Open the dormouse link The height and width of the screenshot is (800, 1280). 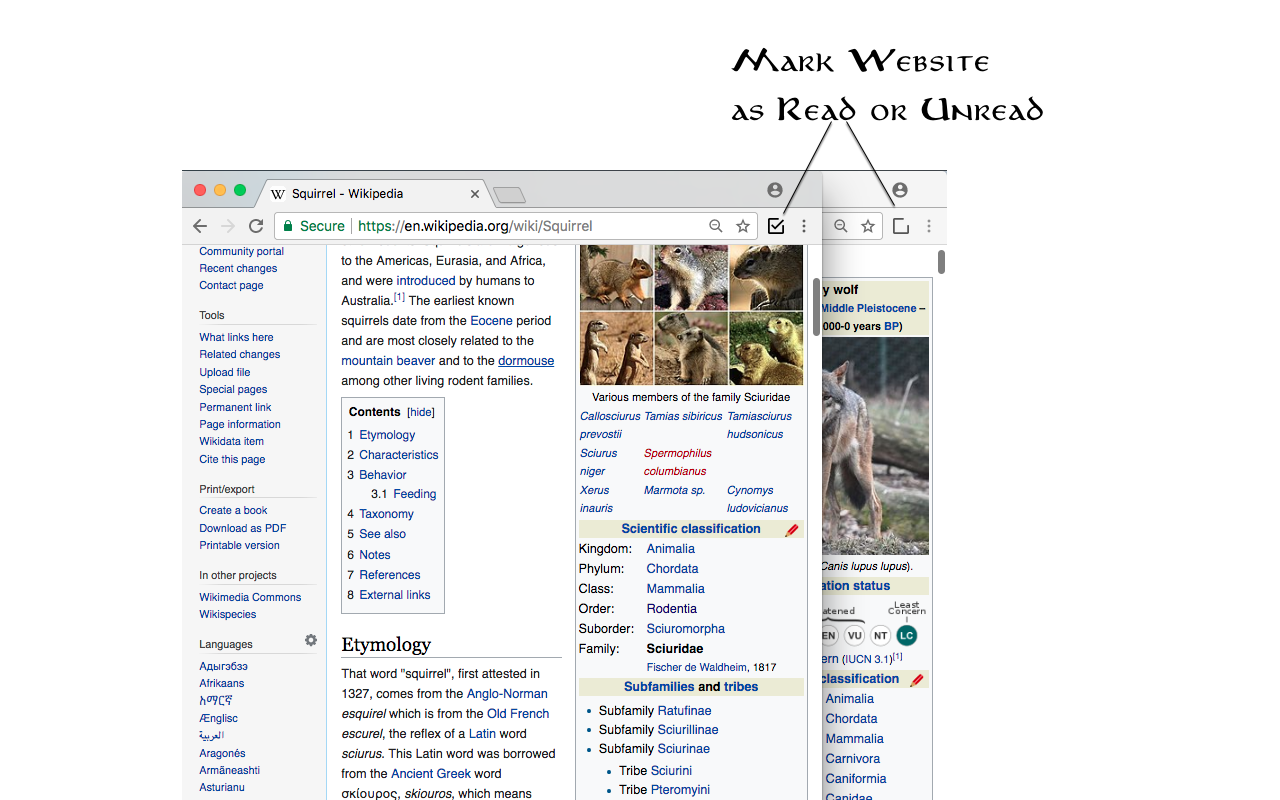coord(526,361)
